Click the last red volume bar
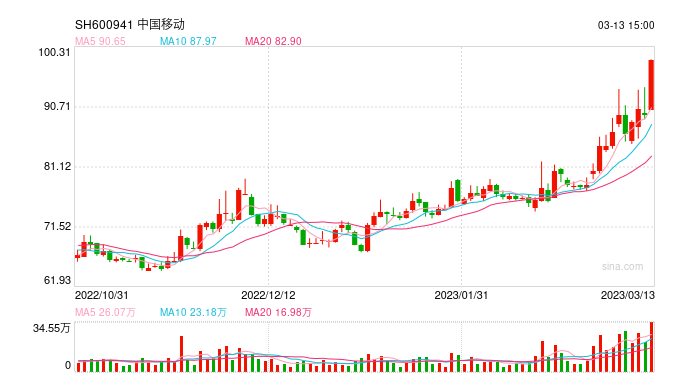This screenshot has height=376, width=691. click(x=651, y=347)
